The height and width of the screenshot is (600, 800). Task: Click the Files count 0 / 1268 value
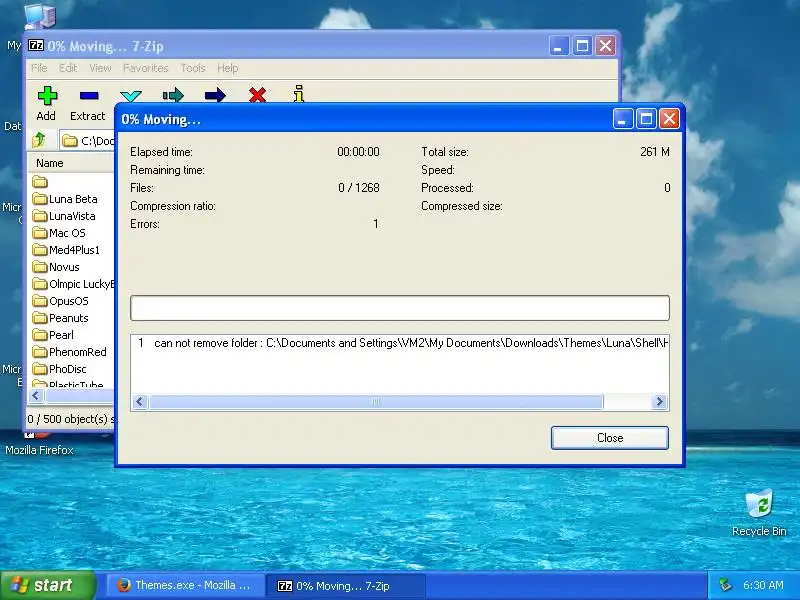click(359, 188)
